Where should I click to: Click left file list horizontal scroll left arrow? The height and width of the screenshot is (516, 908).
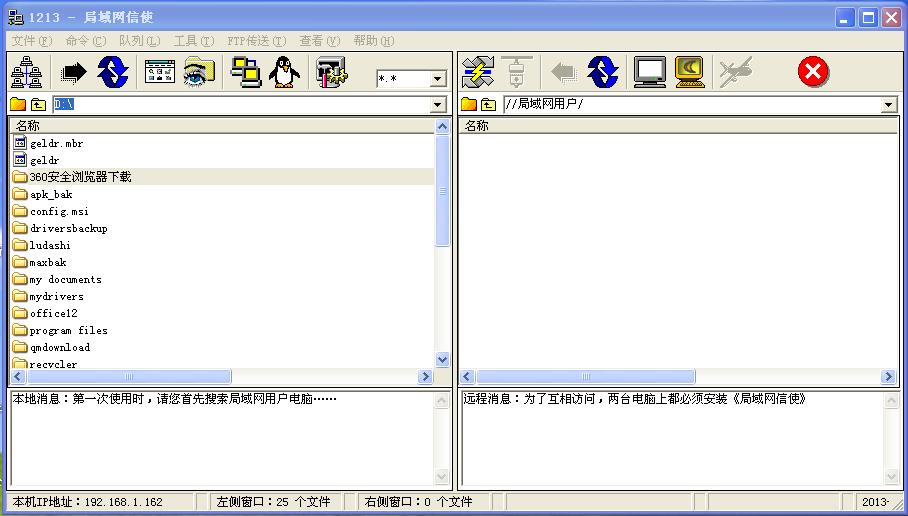coord(18,376)
